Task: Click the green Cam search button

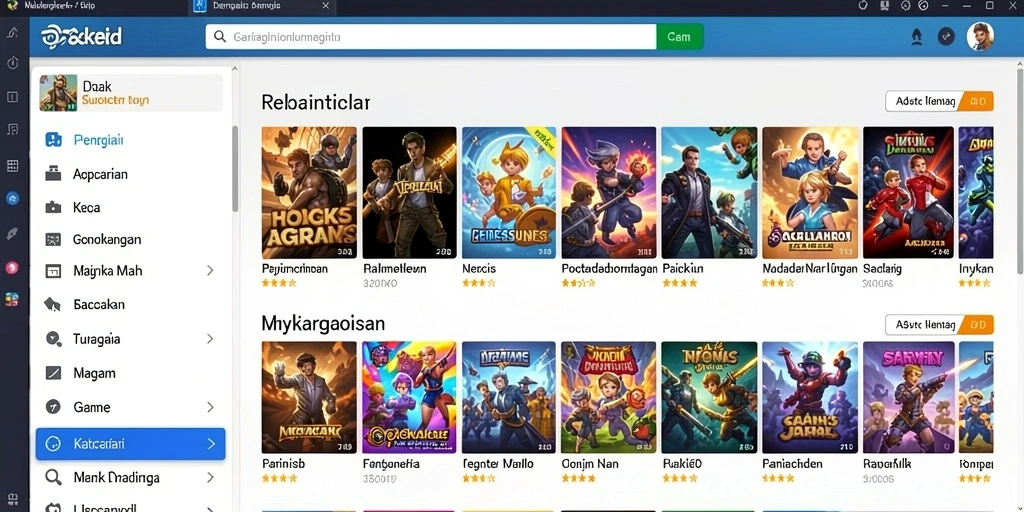Action: (679, 37)
